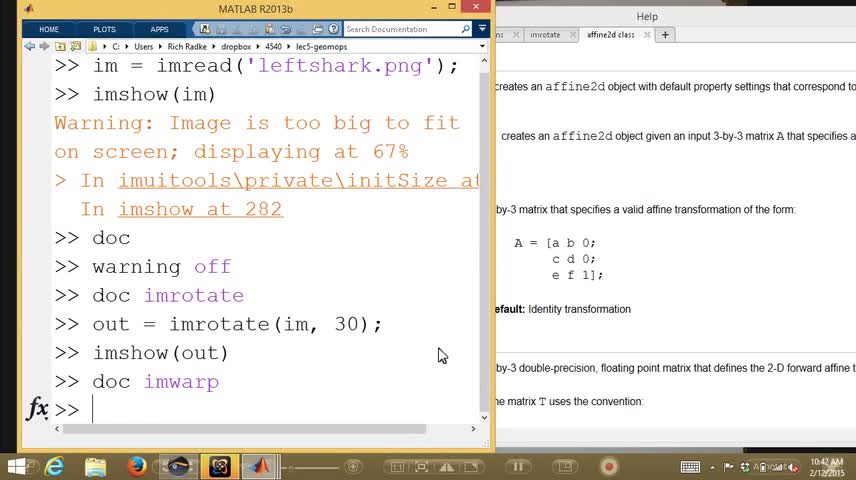Open the imuitools\private\initSize warning link

tap(299, 180)
